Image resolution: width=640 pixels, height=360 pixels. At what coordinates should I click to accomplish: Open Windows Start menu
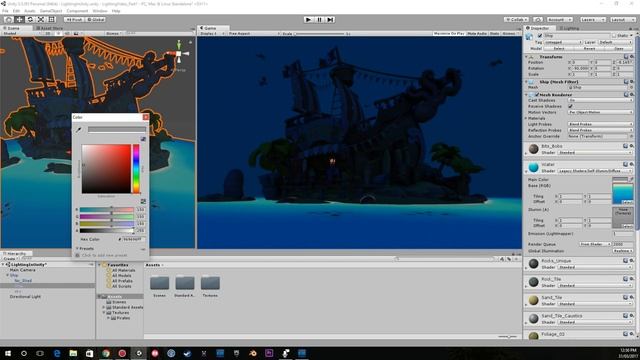coord(8,353)
